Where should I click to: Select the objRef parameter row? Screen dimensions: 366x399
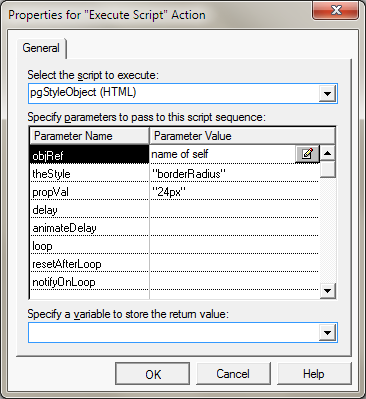(x=89, y=154)
